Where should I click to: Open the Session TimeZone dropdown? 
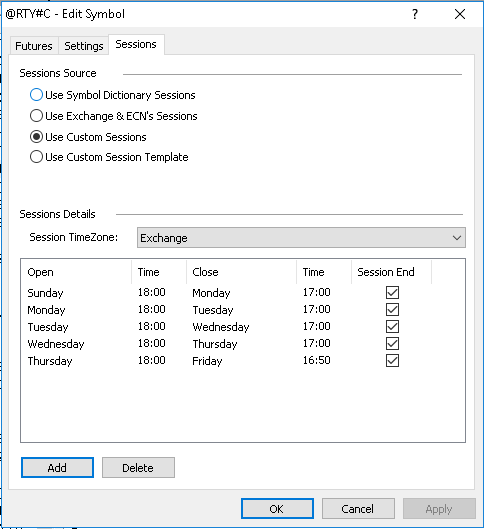point(301,238)
